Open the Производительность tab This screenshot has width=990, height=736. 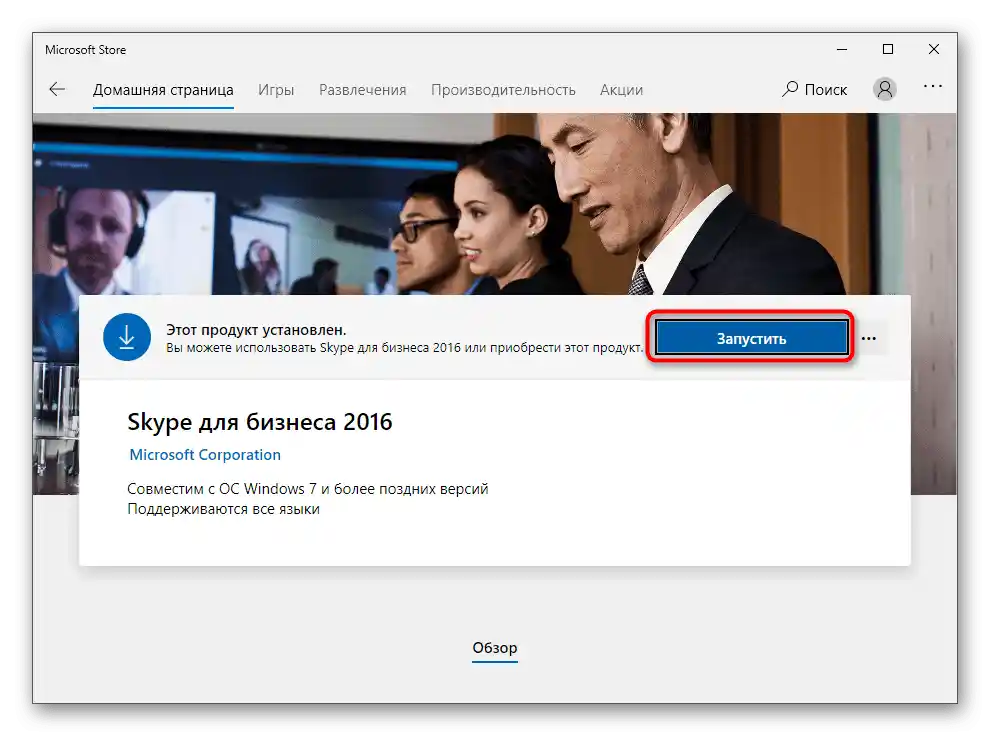point(503,90)
